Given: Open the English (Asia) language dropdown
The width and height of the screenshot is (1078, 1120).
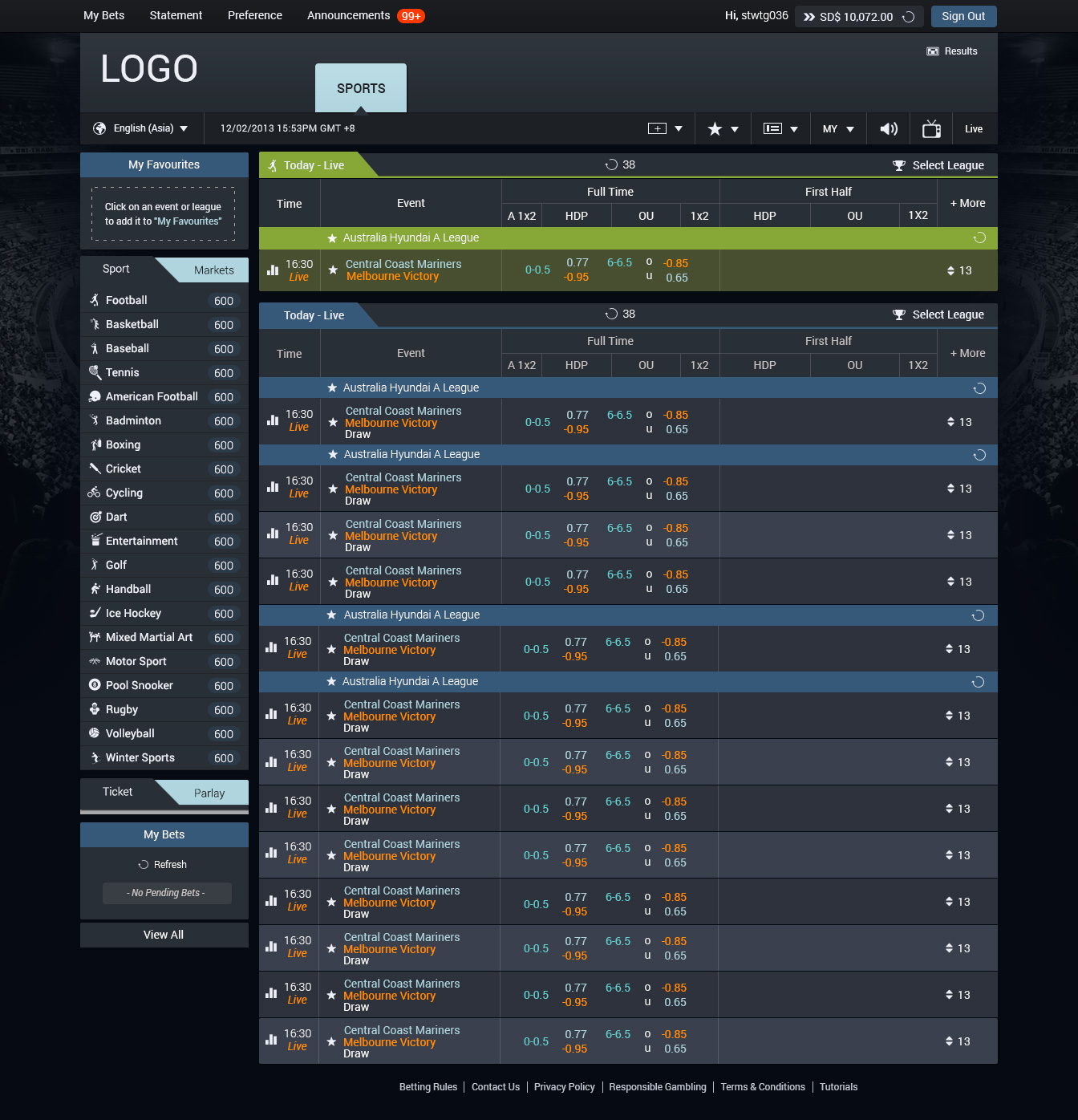Looking at the screenshot, I should [141, 128].
